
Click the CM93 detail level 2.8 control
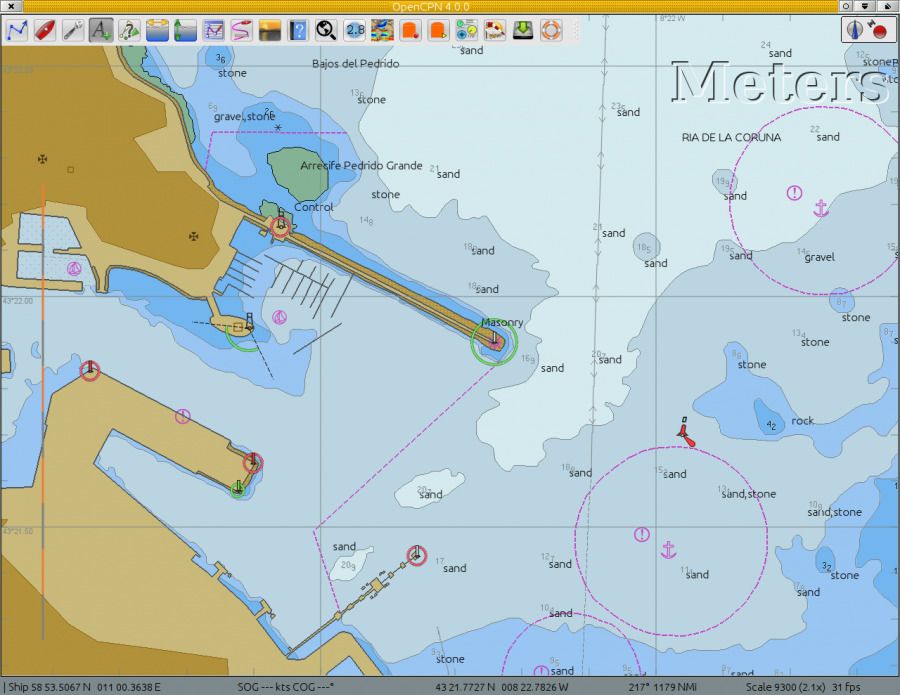(354, 30)
